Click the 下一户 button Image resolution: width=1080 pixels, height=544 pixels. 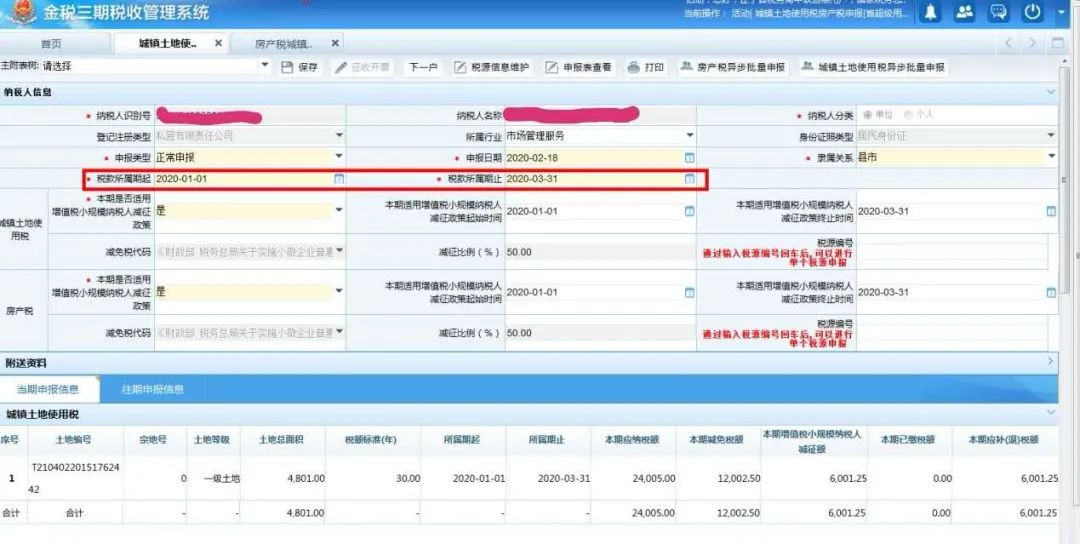pyautogui.click(x=423, y=67)
